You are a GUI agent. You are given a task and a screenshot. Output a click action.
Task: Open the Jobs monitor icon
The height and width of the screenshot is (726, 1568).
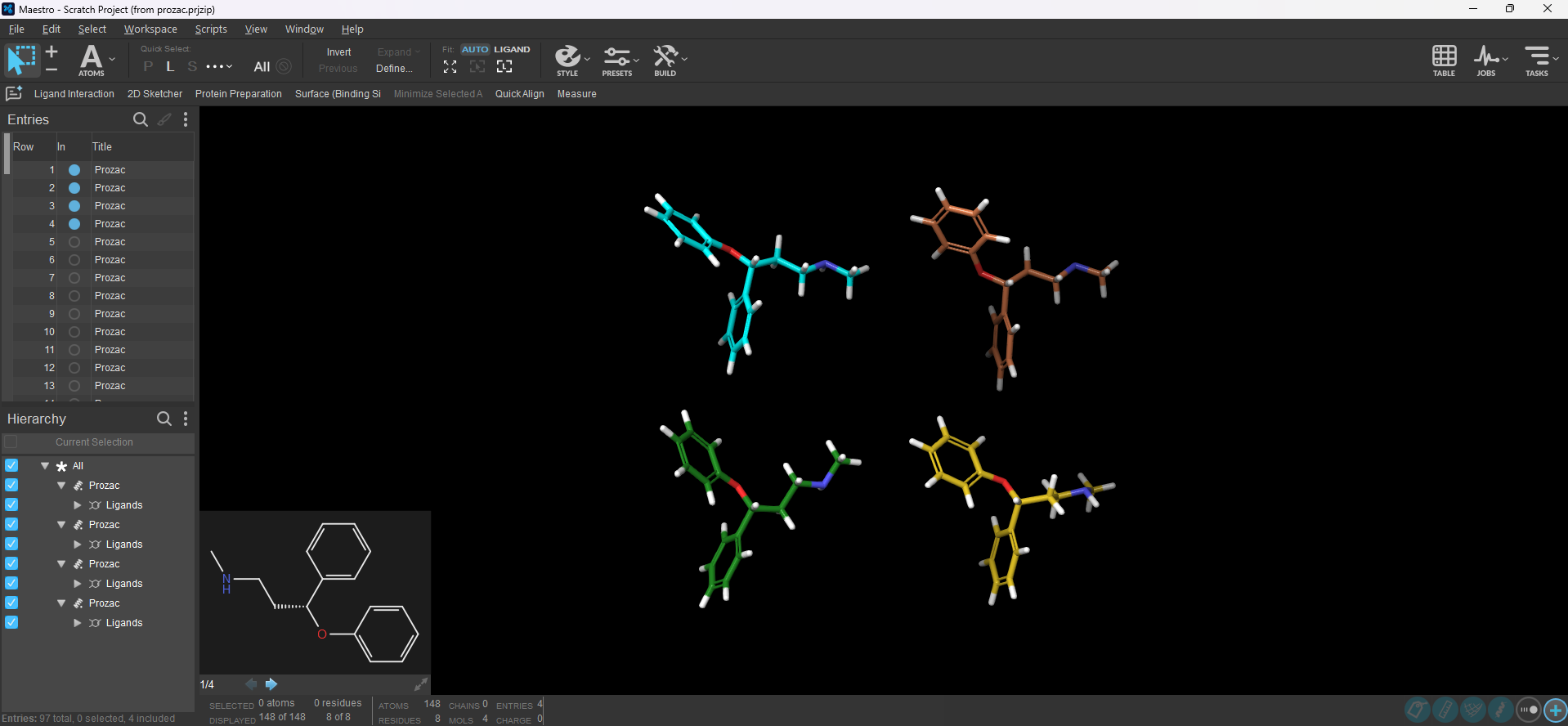(x=1486, y=60)
